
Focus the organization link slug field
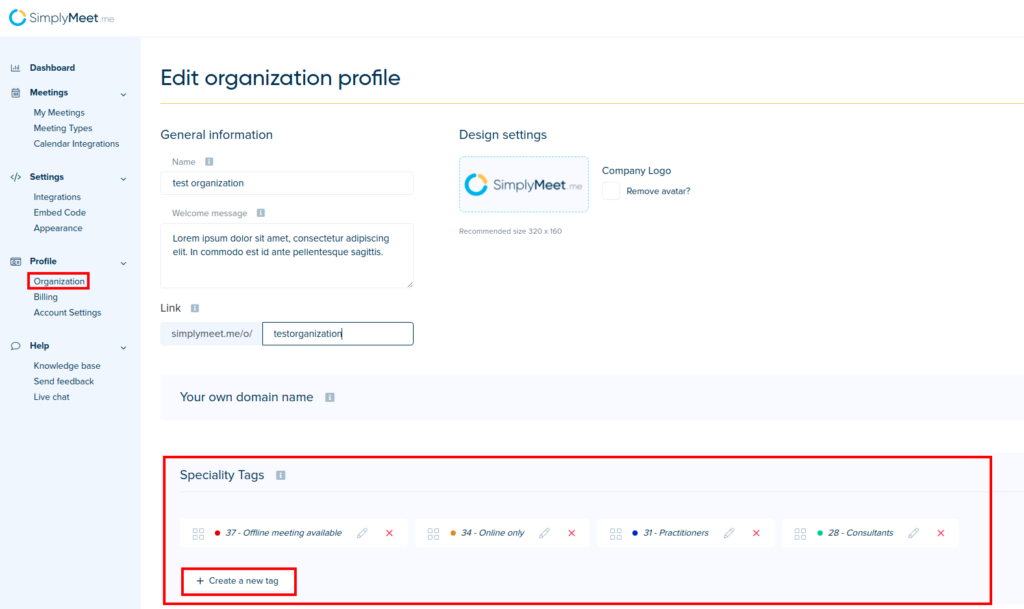pyautogui.click(x=338, y=334)
